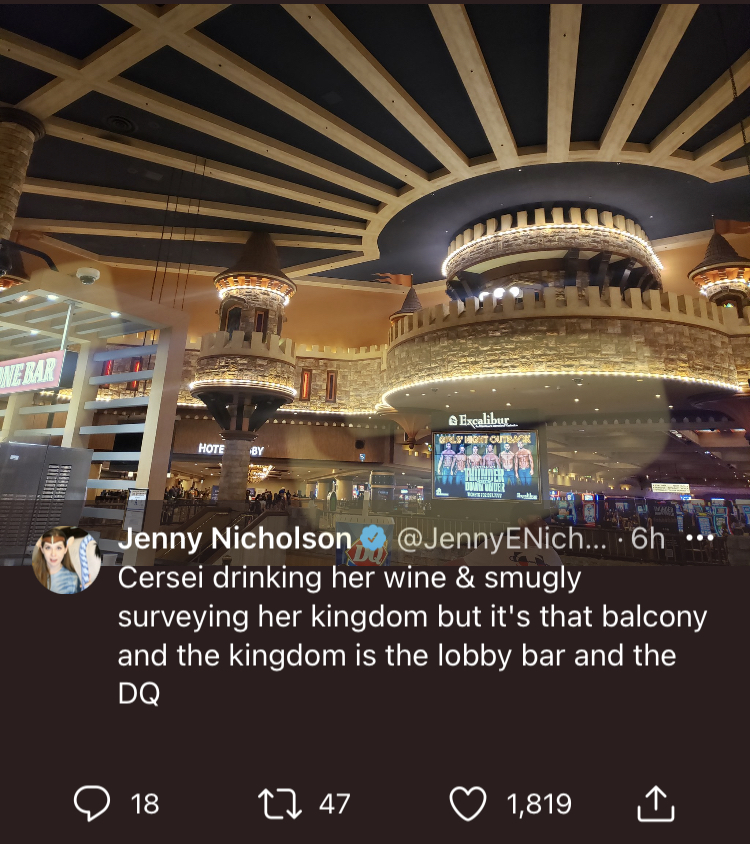Click the Excalibur logo above the screen
The height and width of the screenshot is (844, 750).
(x=480, y=419)
